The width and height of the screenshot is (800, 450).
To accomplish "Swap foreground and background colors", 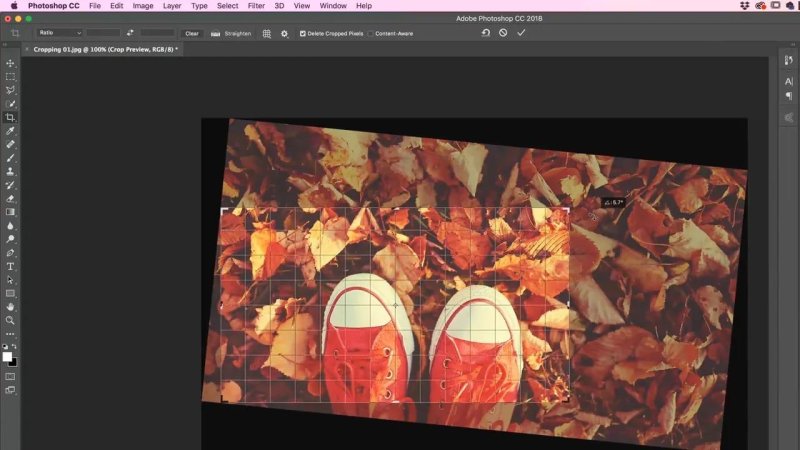I will 14,346.
